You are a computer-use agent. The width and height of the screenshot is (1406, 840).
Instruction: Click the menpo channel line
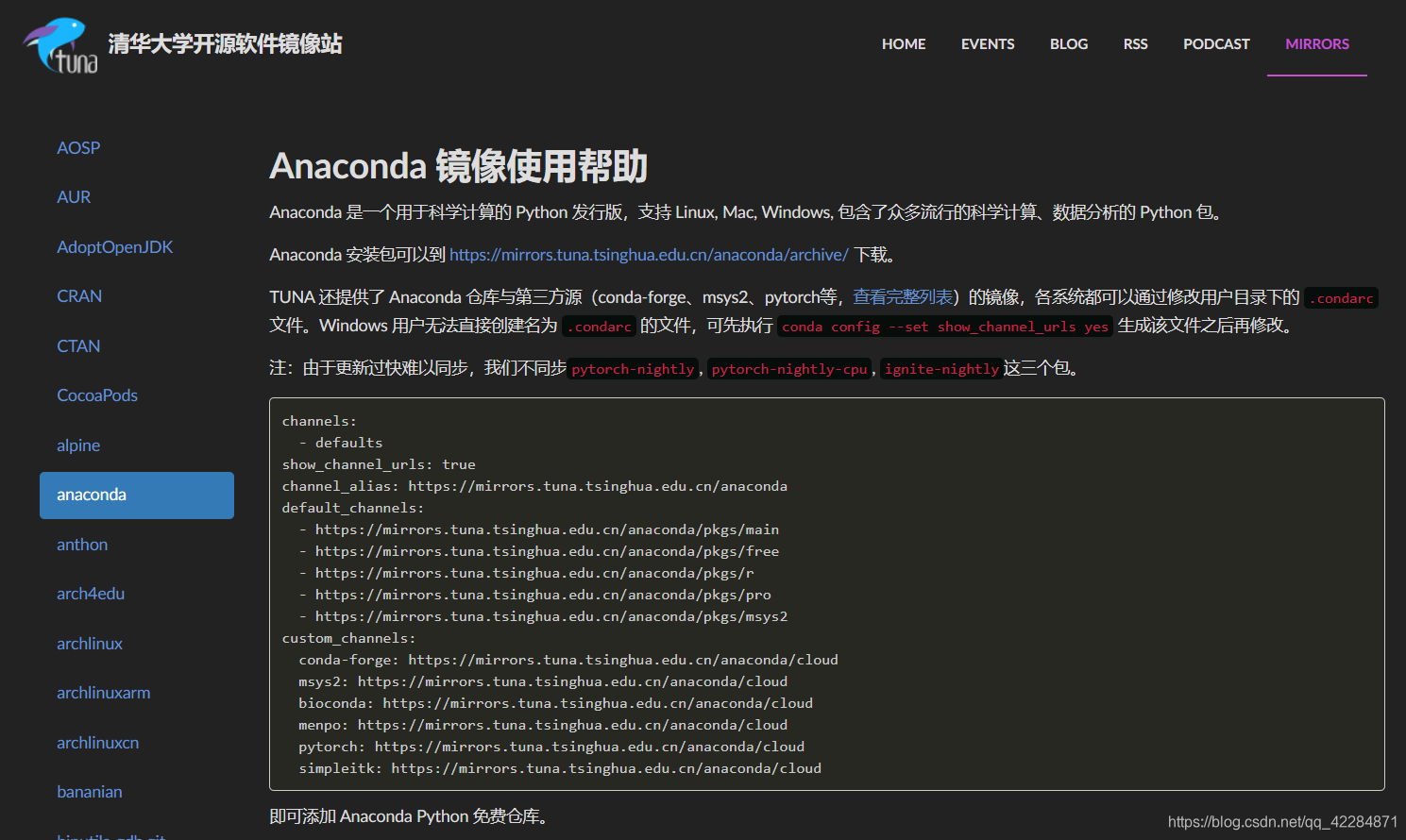point(543,725)
